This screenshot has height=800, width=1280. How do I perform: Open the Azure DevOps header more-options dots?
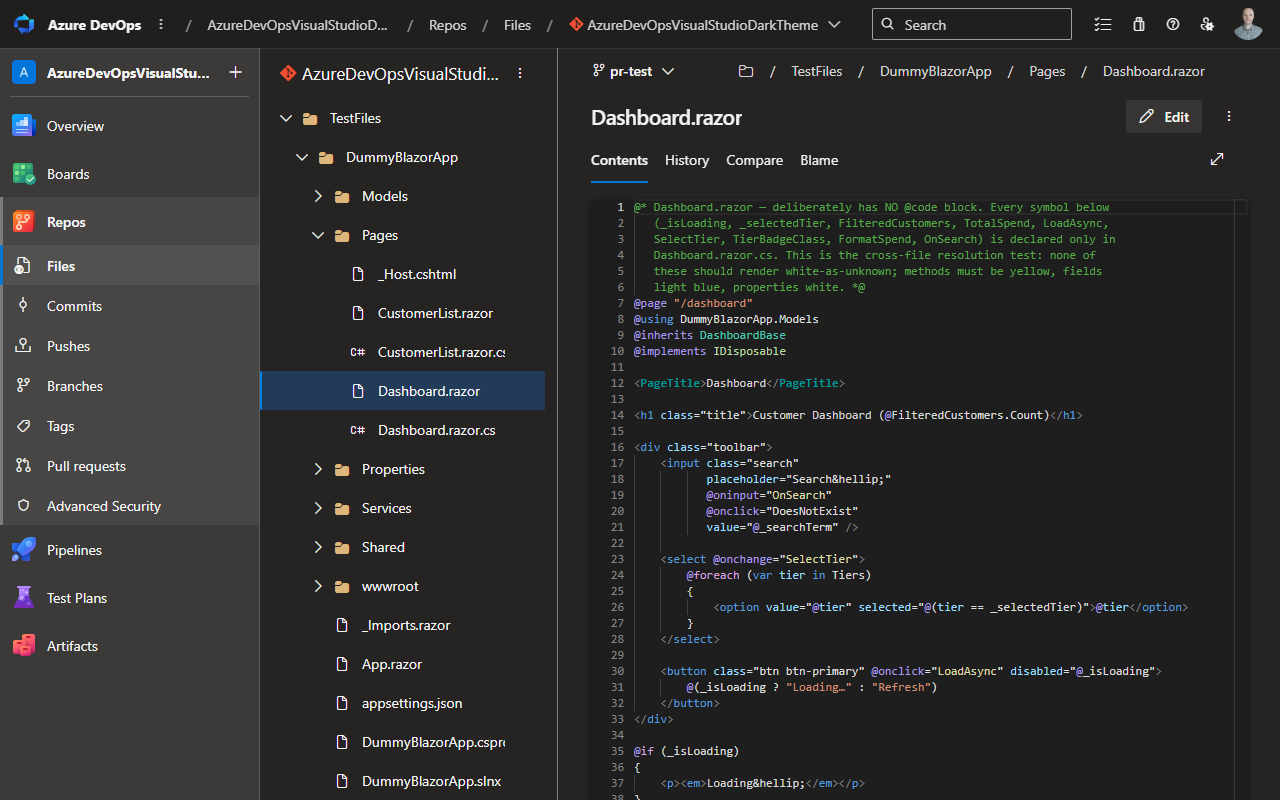click(161, 24)
